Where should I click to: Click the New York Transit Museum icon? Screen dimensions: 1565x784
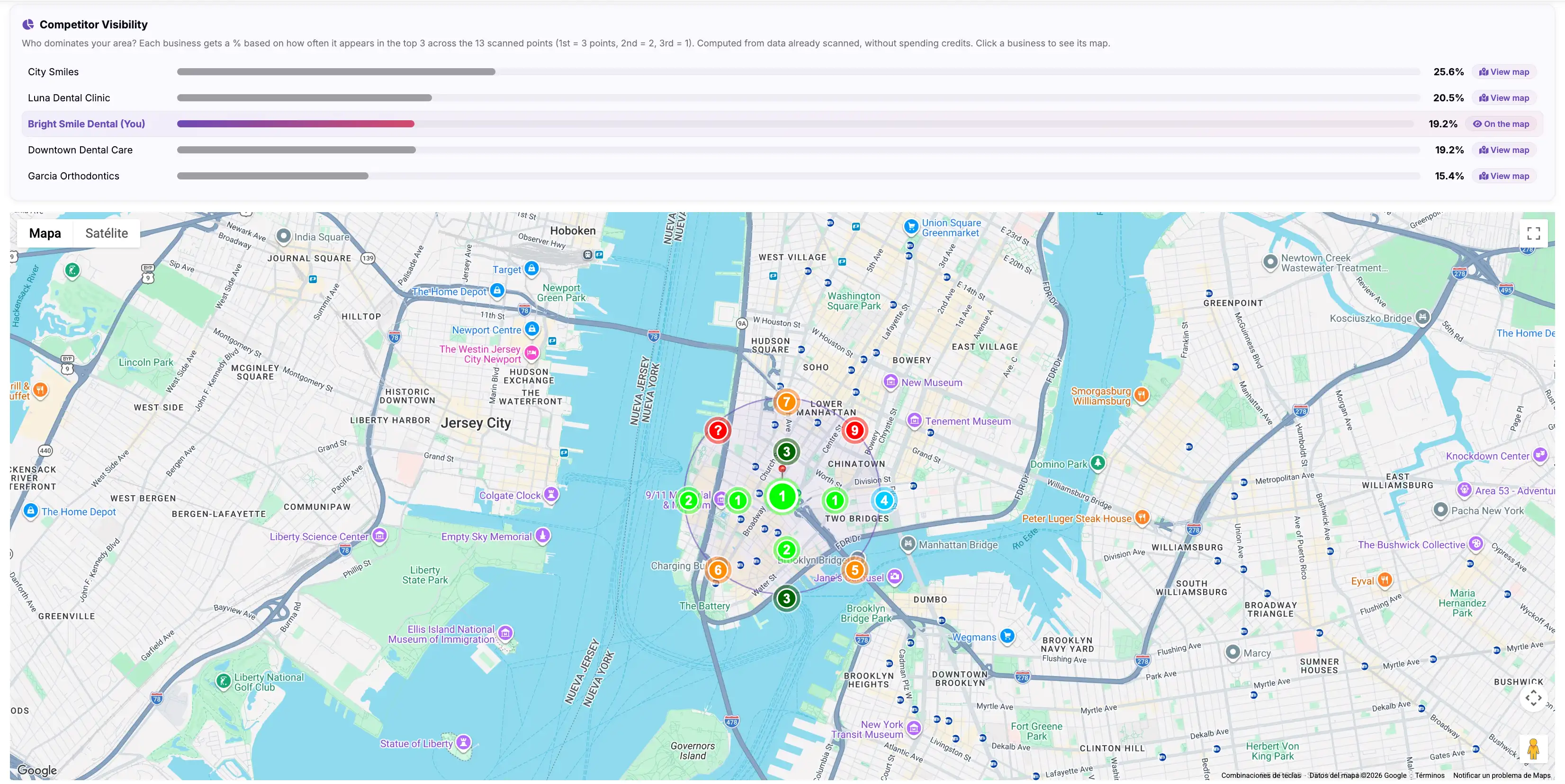914,728
